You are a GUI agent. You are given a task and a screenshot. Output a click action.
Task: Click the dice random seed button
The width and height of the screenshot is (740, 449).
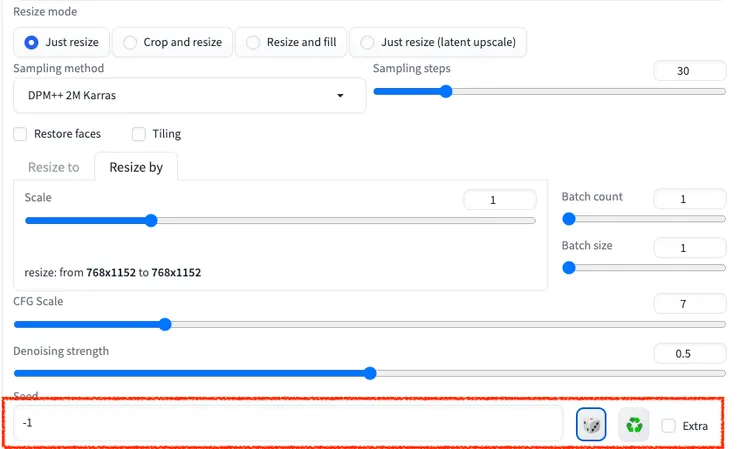click(x=591, y=424)
